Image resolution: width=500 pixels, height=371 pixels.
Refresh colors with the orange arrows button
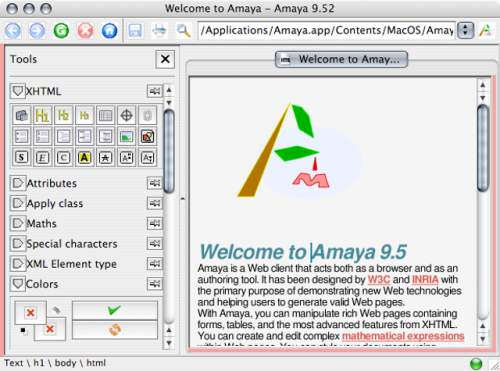point(115,330)
